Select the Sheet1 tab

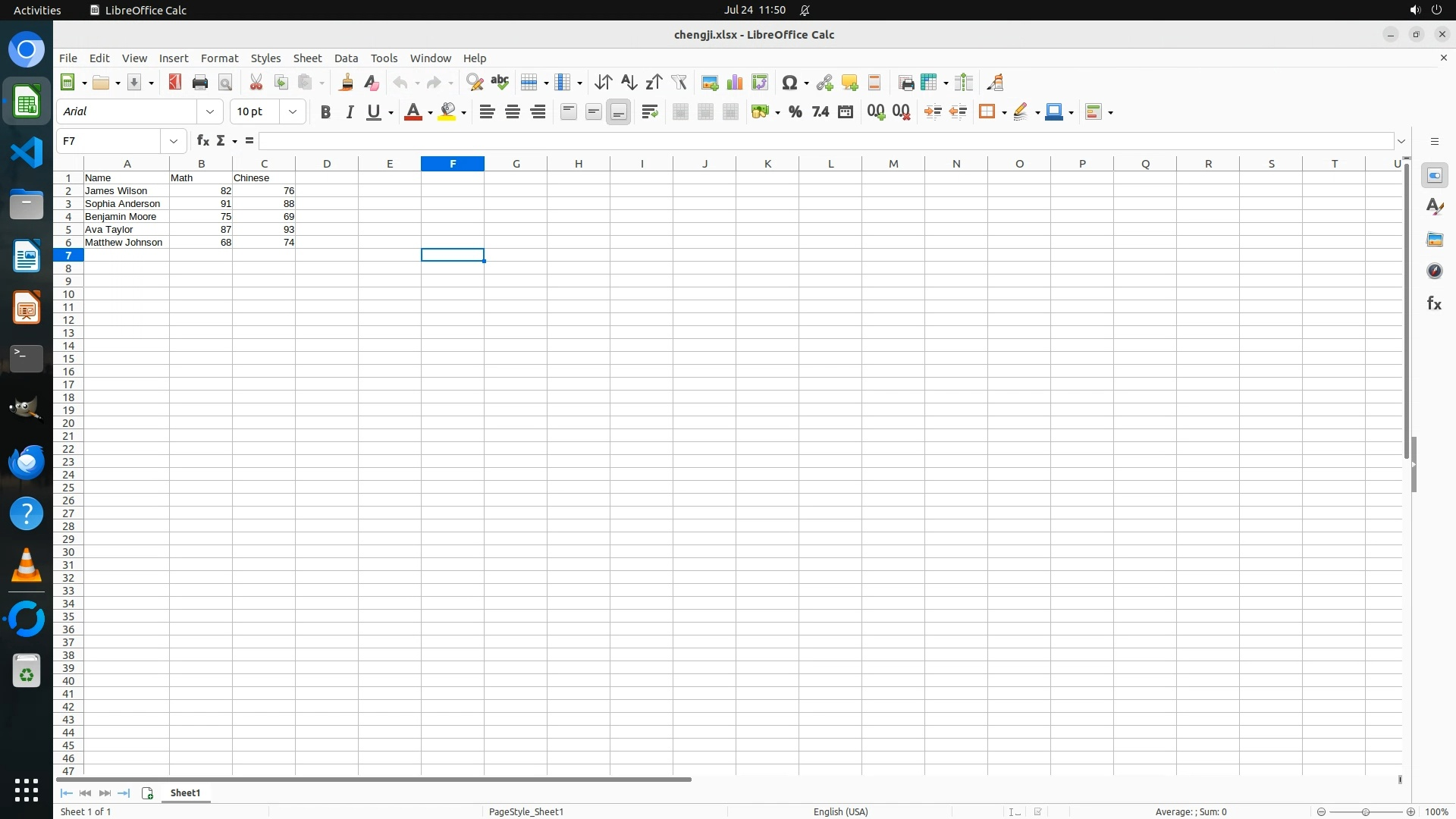pyautogui.click(x=185, y=793)
